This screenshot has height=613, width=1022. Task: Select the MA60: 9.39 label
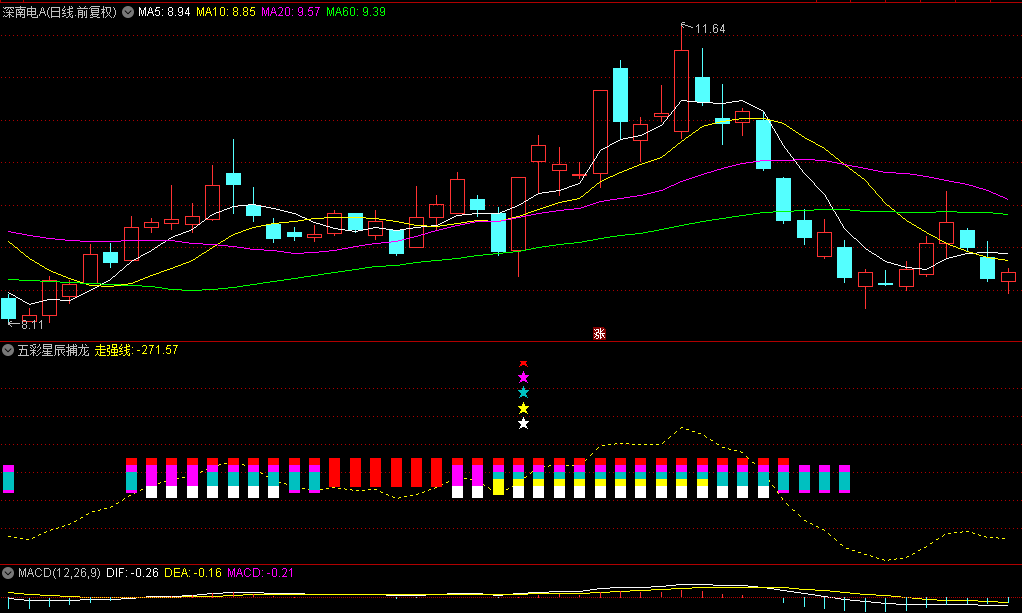[356, 12]
